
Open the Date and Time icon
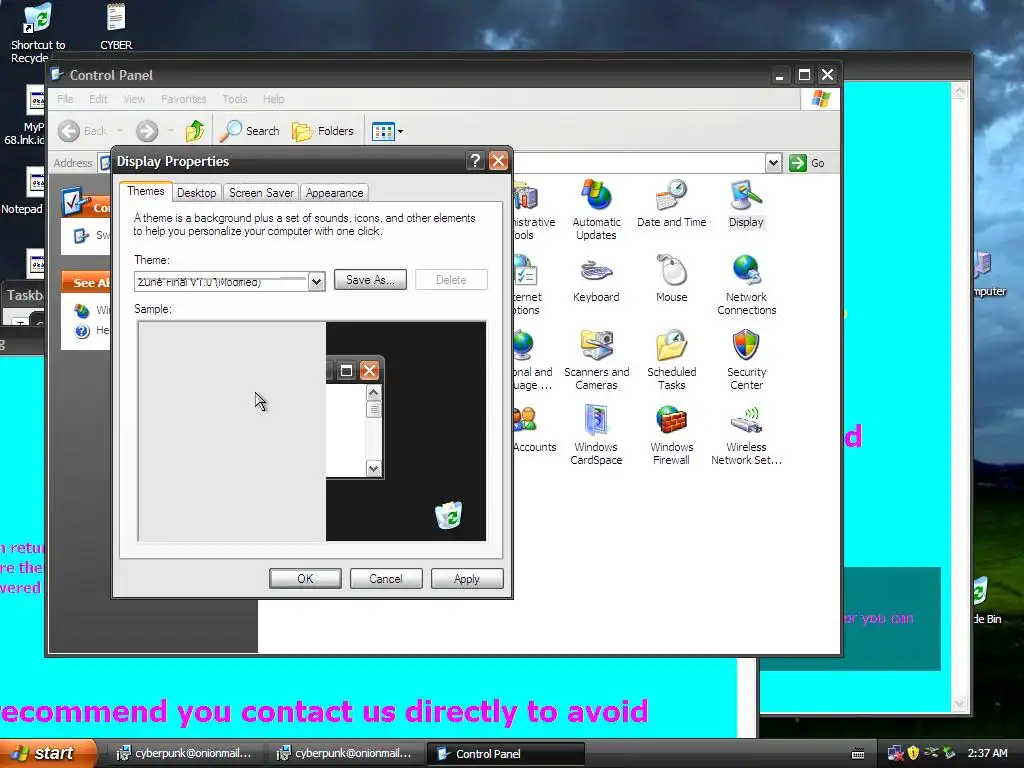[x=671, y=203]
